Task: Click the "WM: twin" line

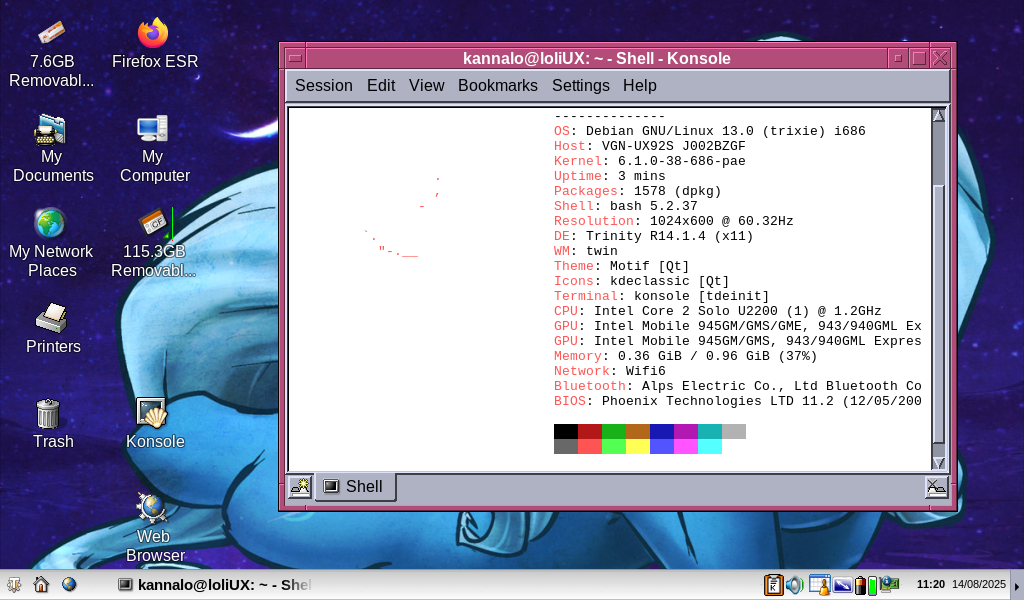Action: [x=585, y=251]
